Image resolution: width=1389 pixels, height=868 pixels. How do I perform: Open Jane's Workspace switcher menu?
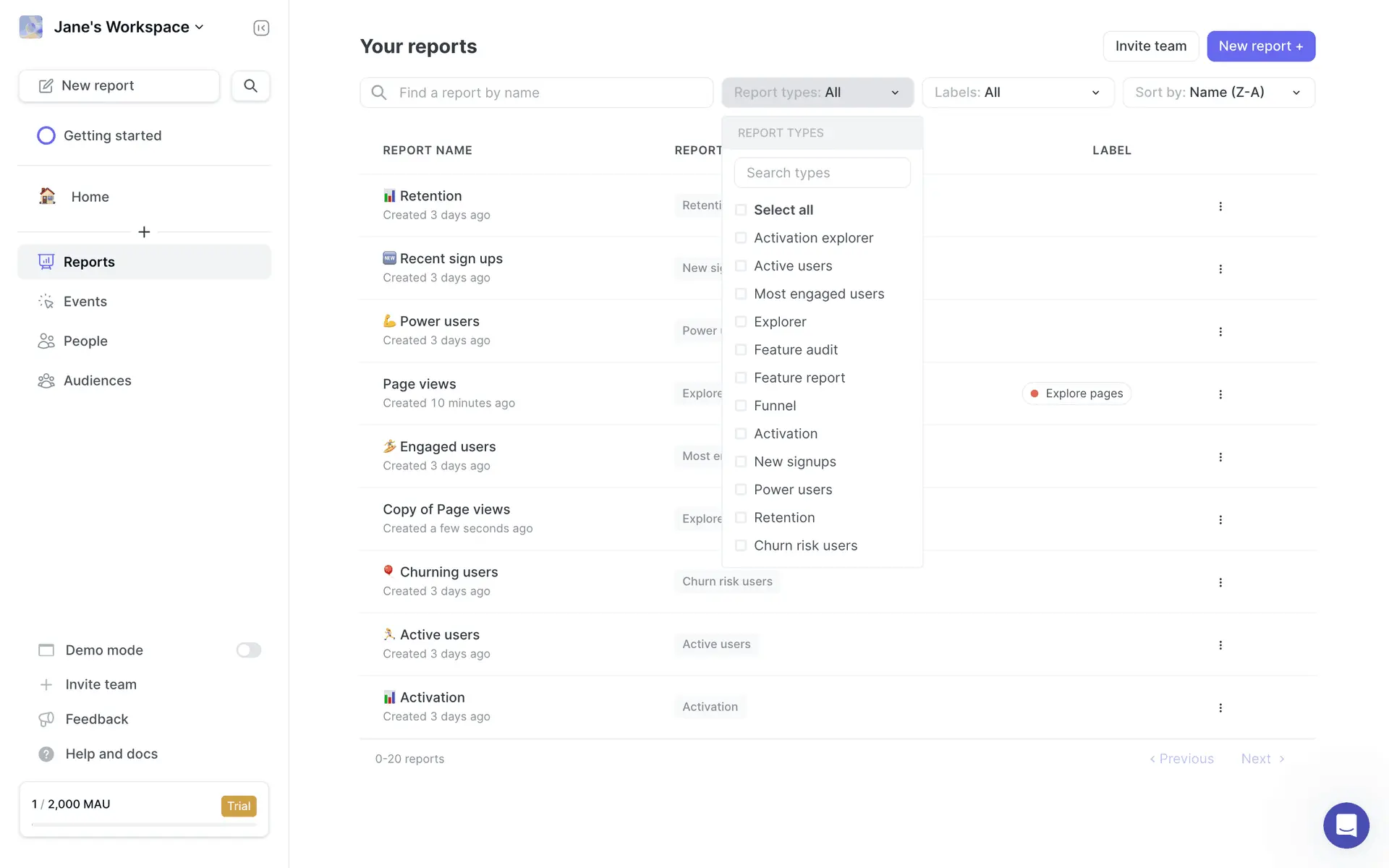(127, 27)
